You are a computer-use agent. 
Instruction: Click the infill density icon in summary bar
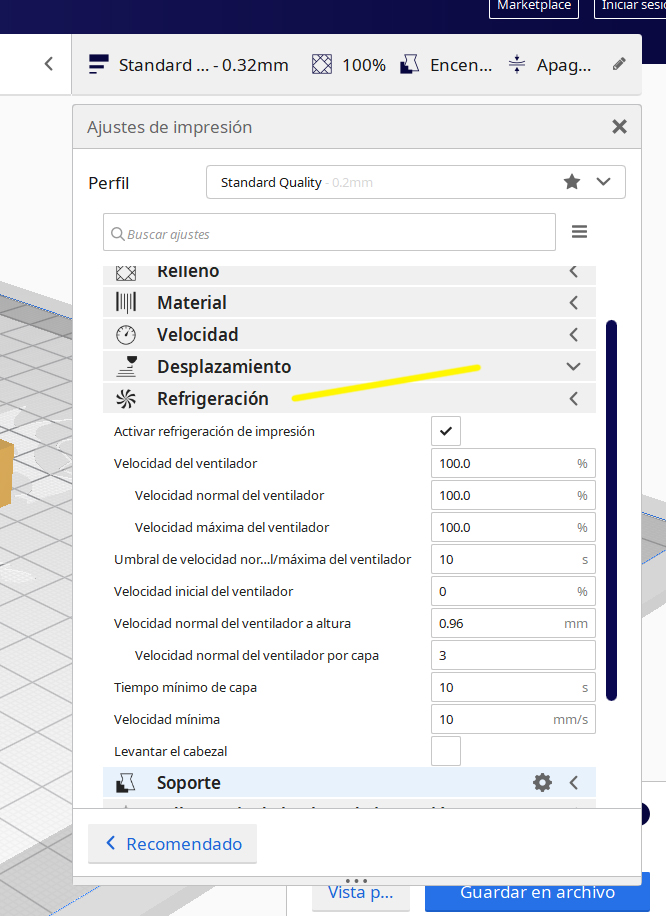coord(321,64)
